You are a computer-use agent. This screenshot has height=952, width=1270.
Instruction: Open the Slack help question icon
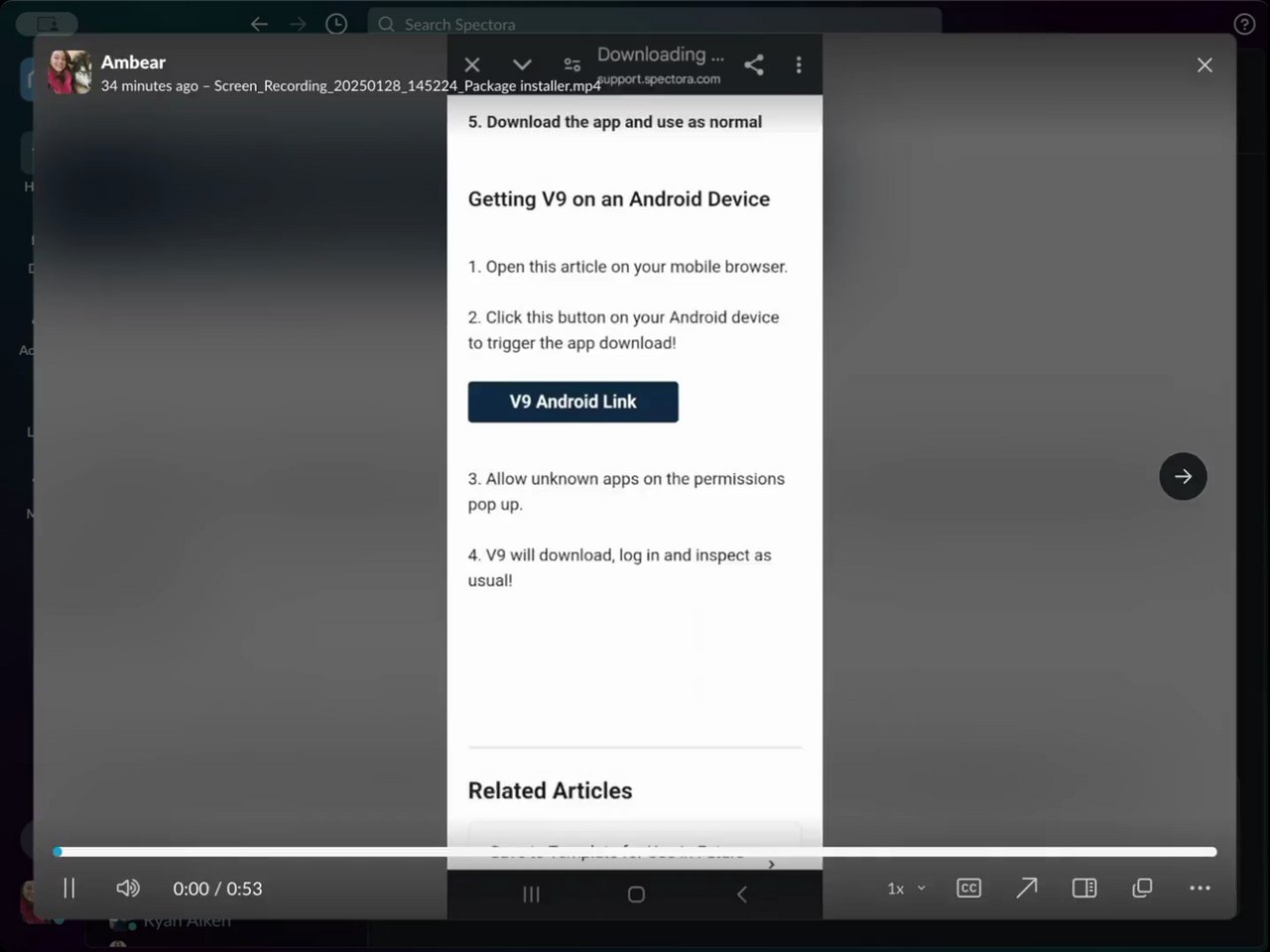click(x=1244, y=24)
